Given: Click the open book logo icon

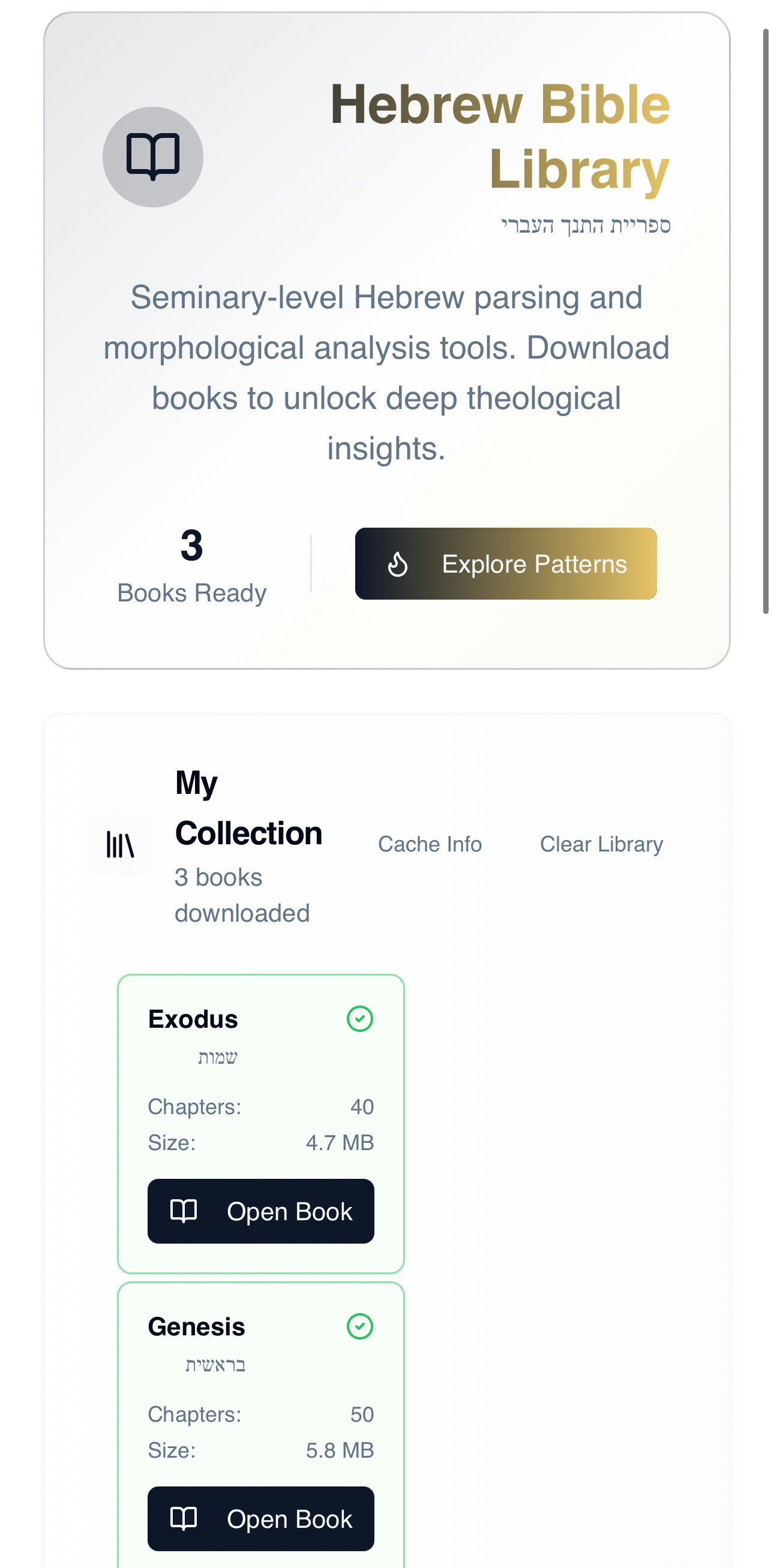Looking at the screenshot, I should pos(152,157).
